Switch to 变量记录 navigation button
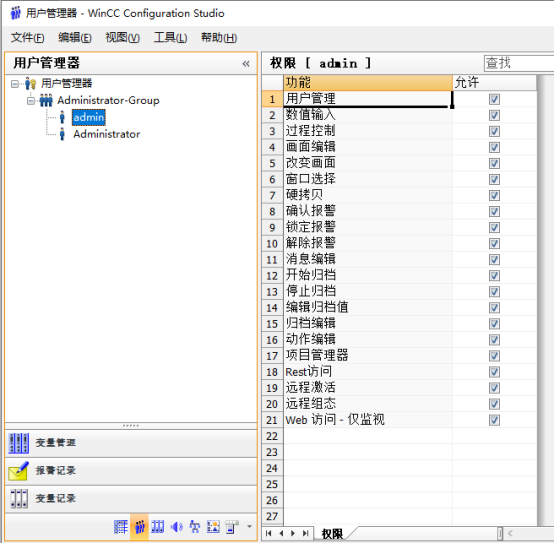 tap(131, 498)
